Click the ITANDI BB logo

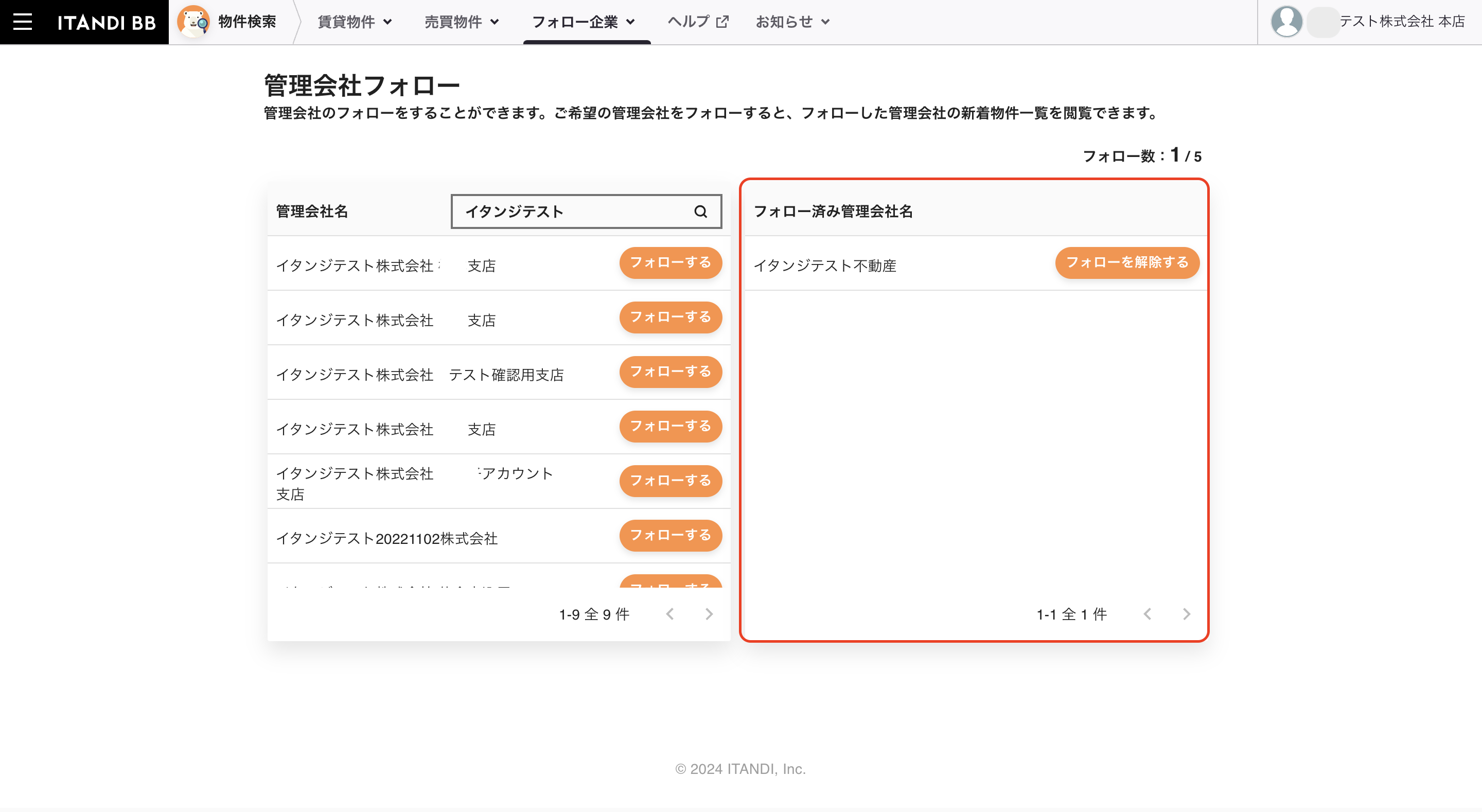107,23
